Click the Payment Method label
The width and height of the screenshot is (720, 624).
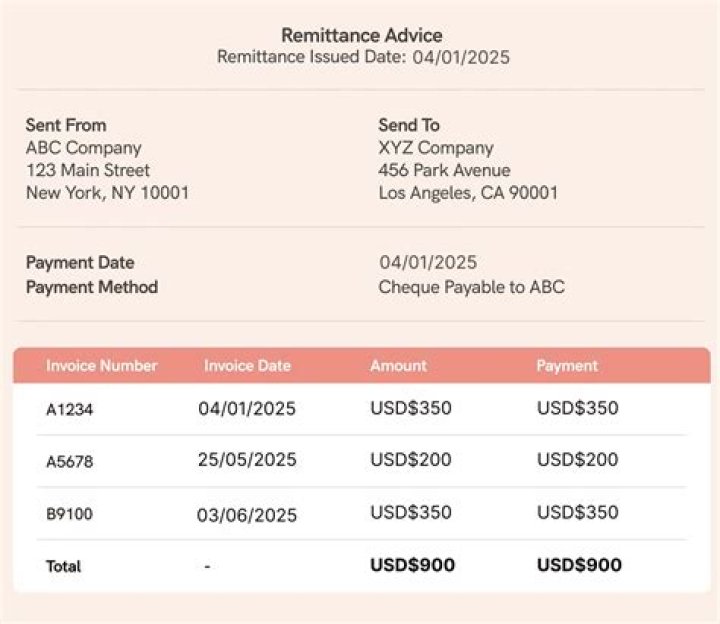point(92,287)
